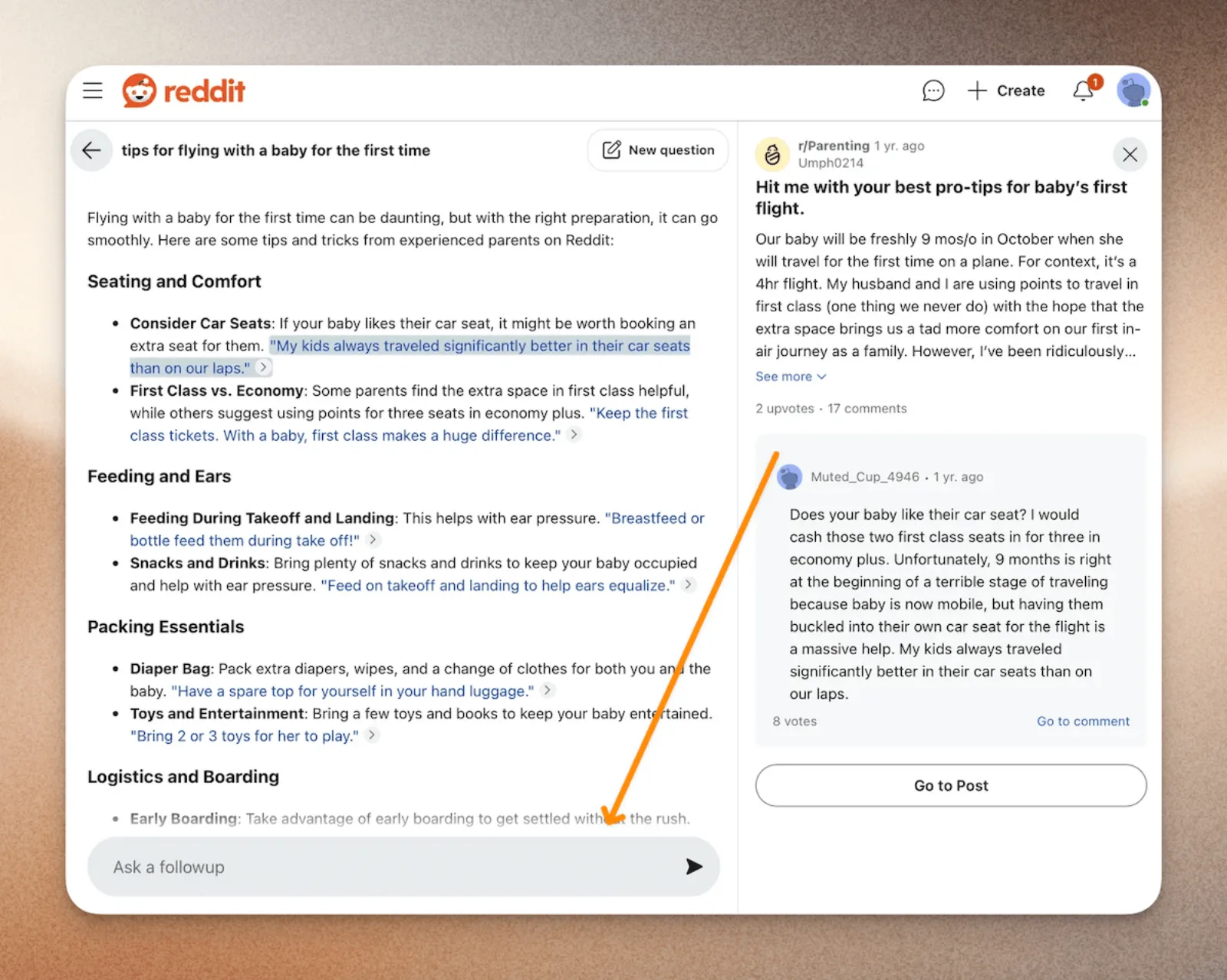Open the 'Bring 2 or 3 toys' quote
This screenshot has width=1227, height=980.
coord(244,736)
